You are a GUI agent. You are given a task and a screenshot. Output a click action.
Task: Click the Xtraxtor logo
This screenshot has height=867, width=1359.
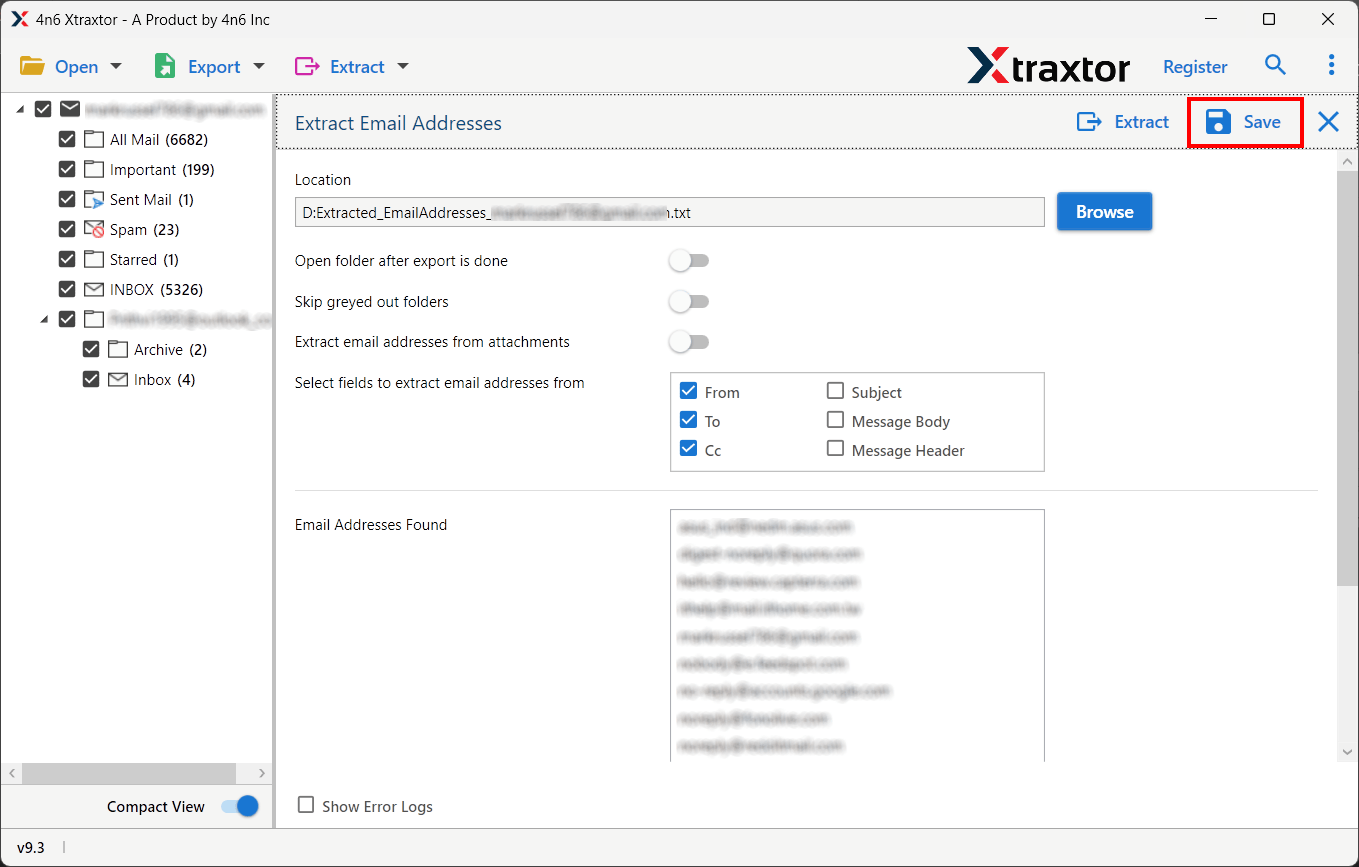[x=1049, y=66]
